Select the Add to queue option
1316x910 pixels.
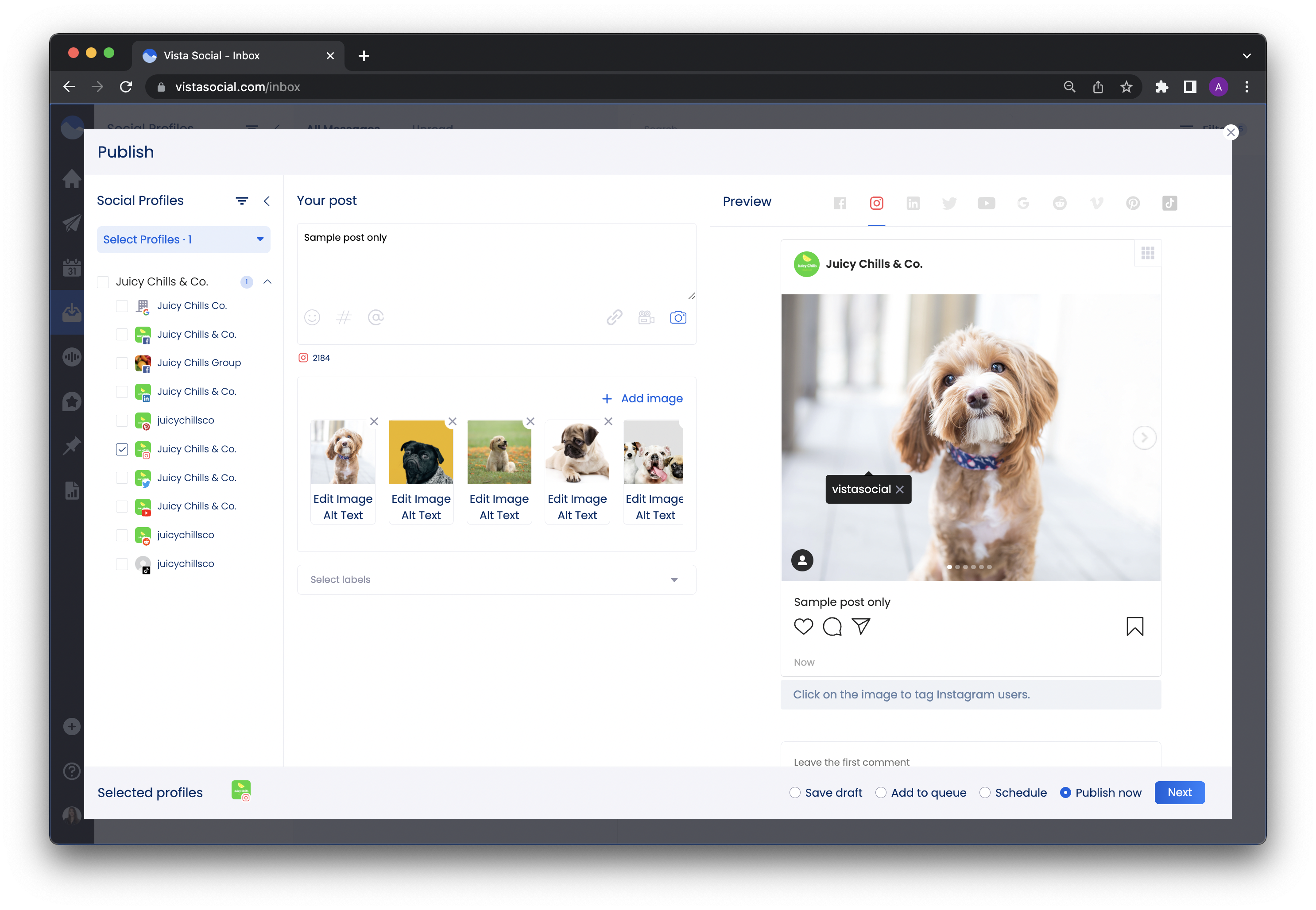pos(881,793)
